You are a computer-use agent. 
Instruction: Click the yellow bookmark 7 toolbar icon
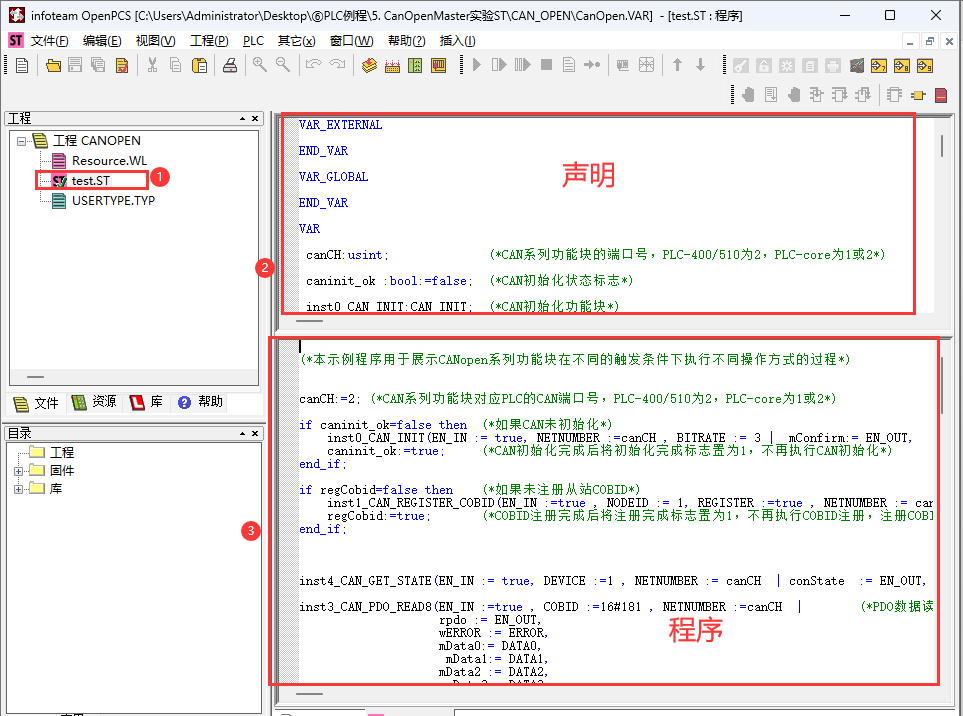(878, 66)
